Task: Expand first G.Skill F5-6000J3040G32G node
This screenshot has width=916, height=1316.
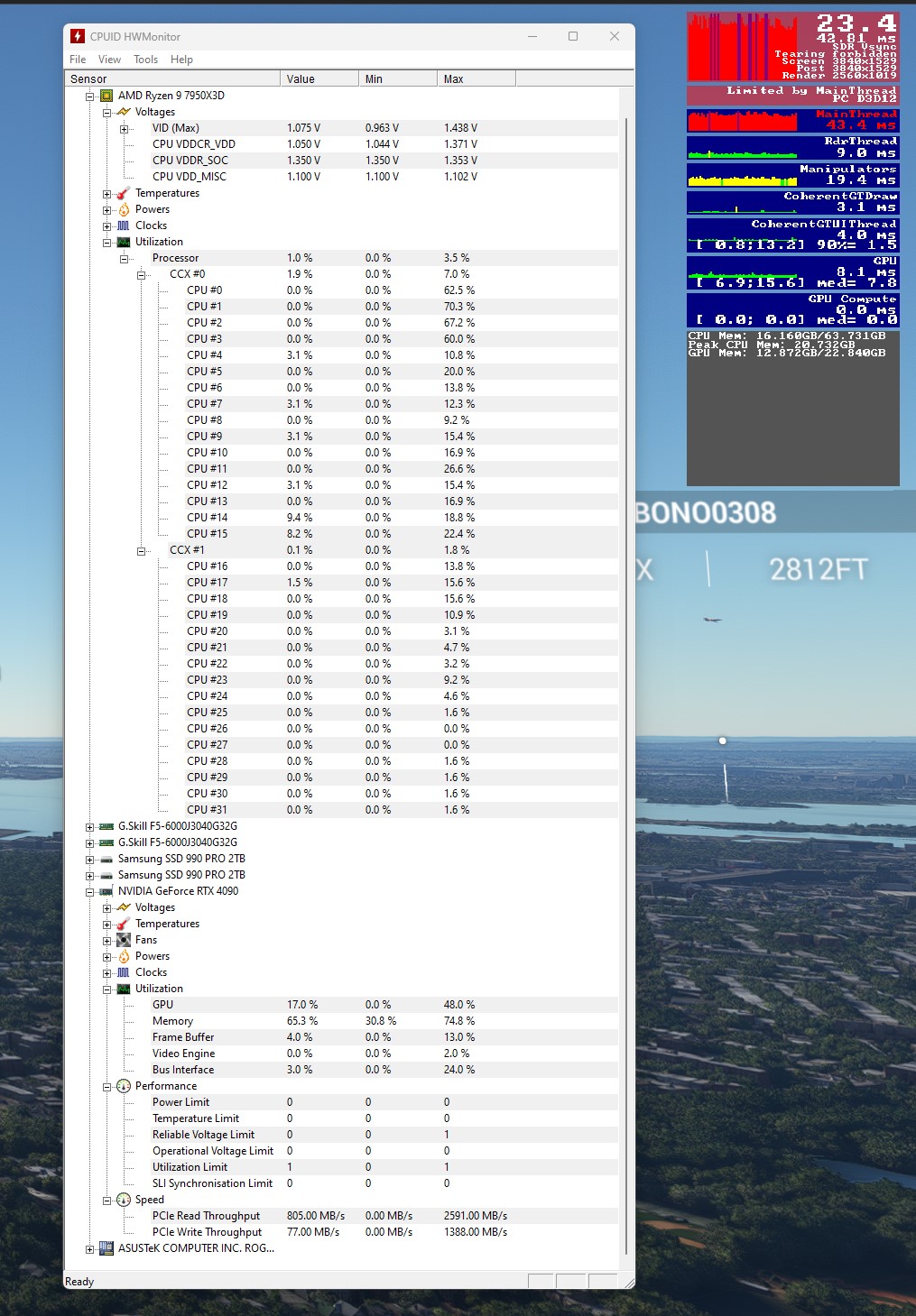Action: click(89, 826)
